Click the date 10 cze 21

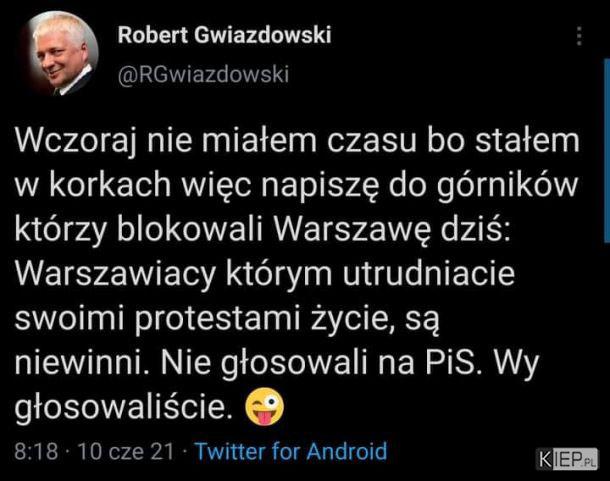pos(126,452)
